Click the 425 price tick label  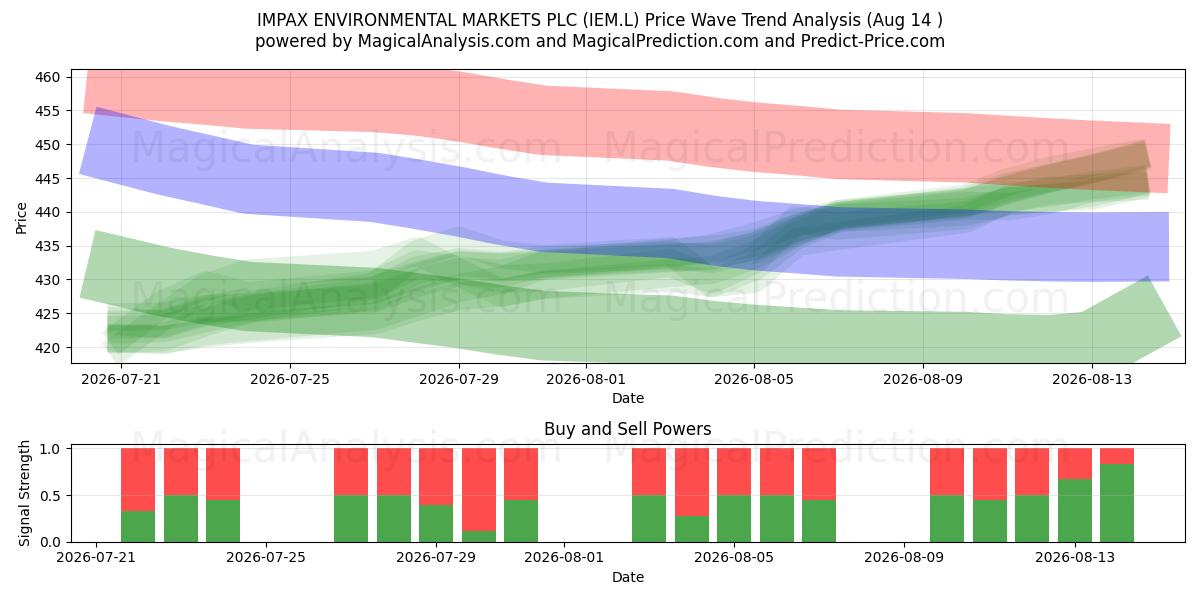[50, 314]
